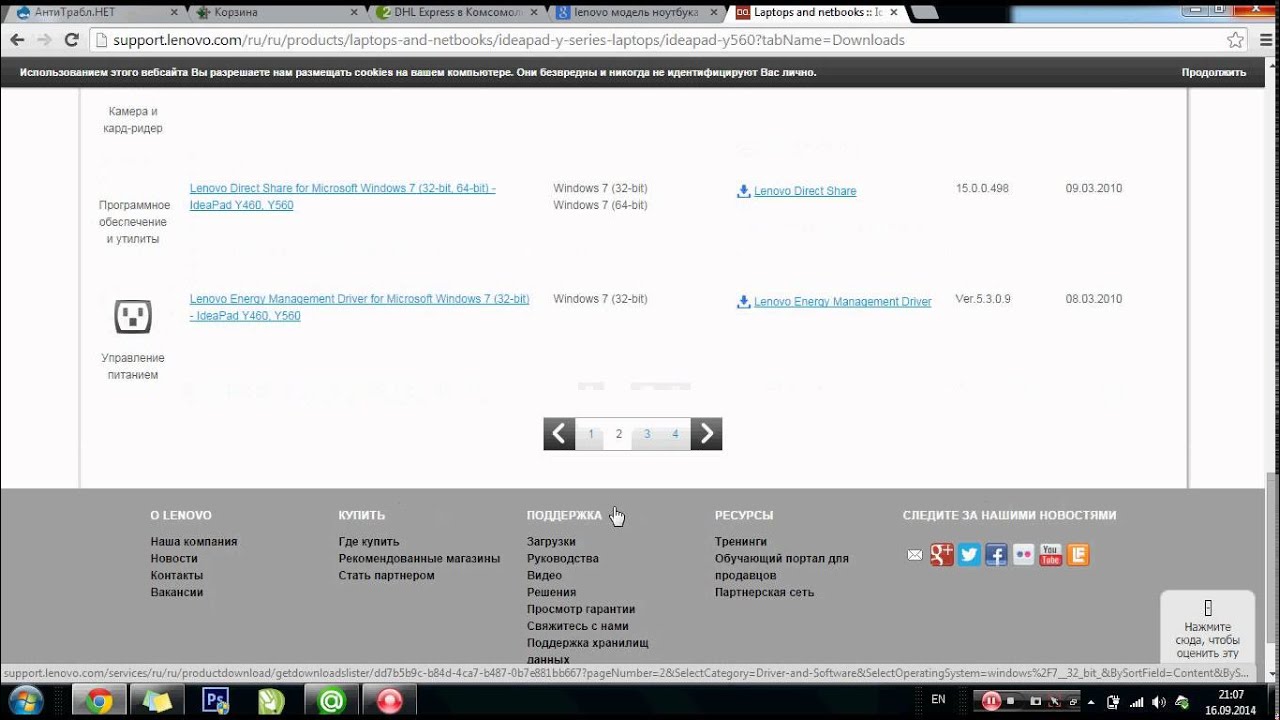This screenshot has width=1280, height=720.
Task: Switch input language via the EN indicator
Action: (x=938, y=700)
